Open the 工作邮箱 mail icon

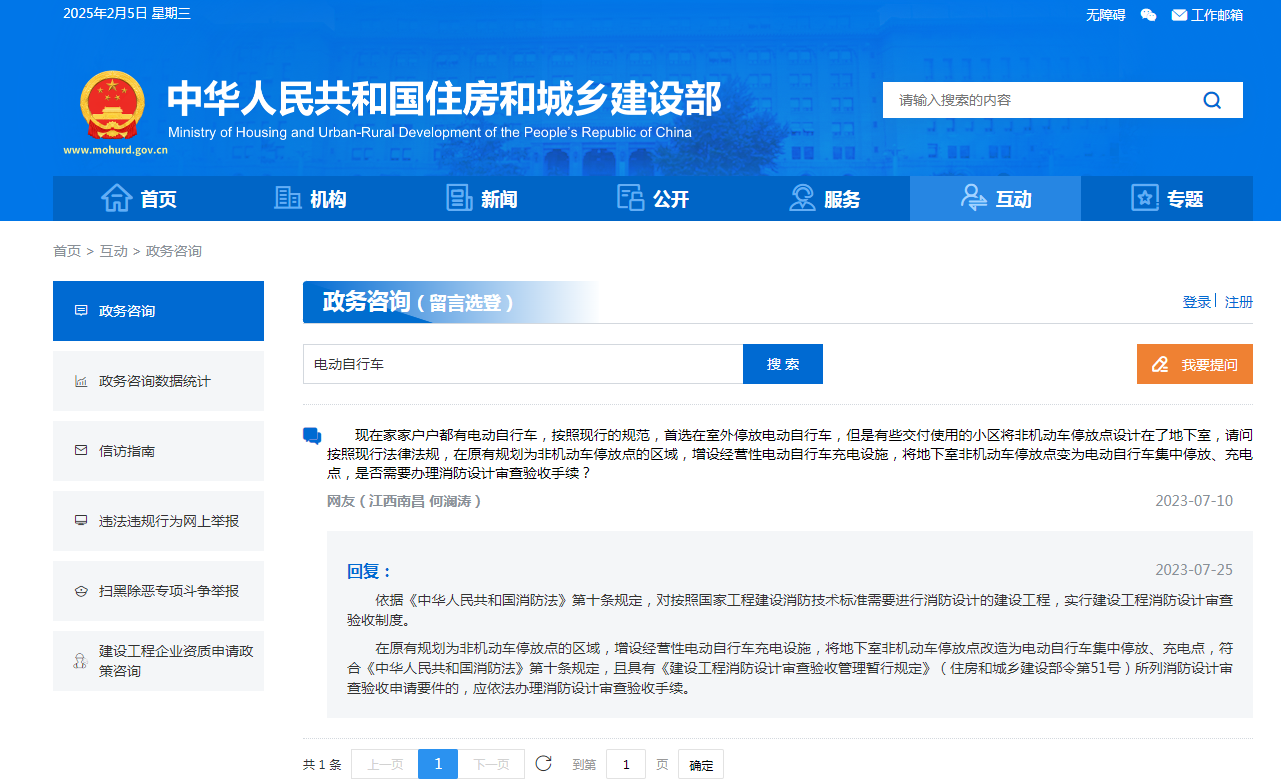[x=1179, y=15]
